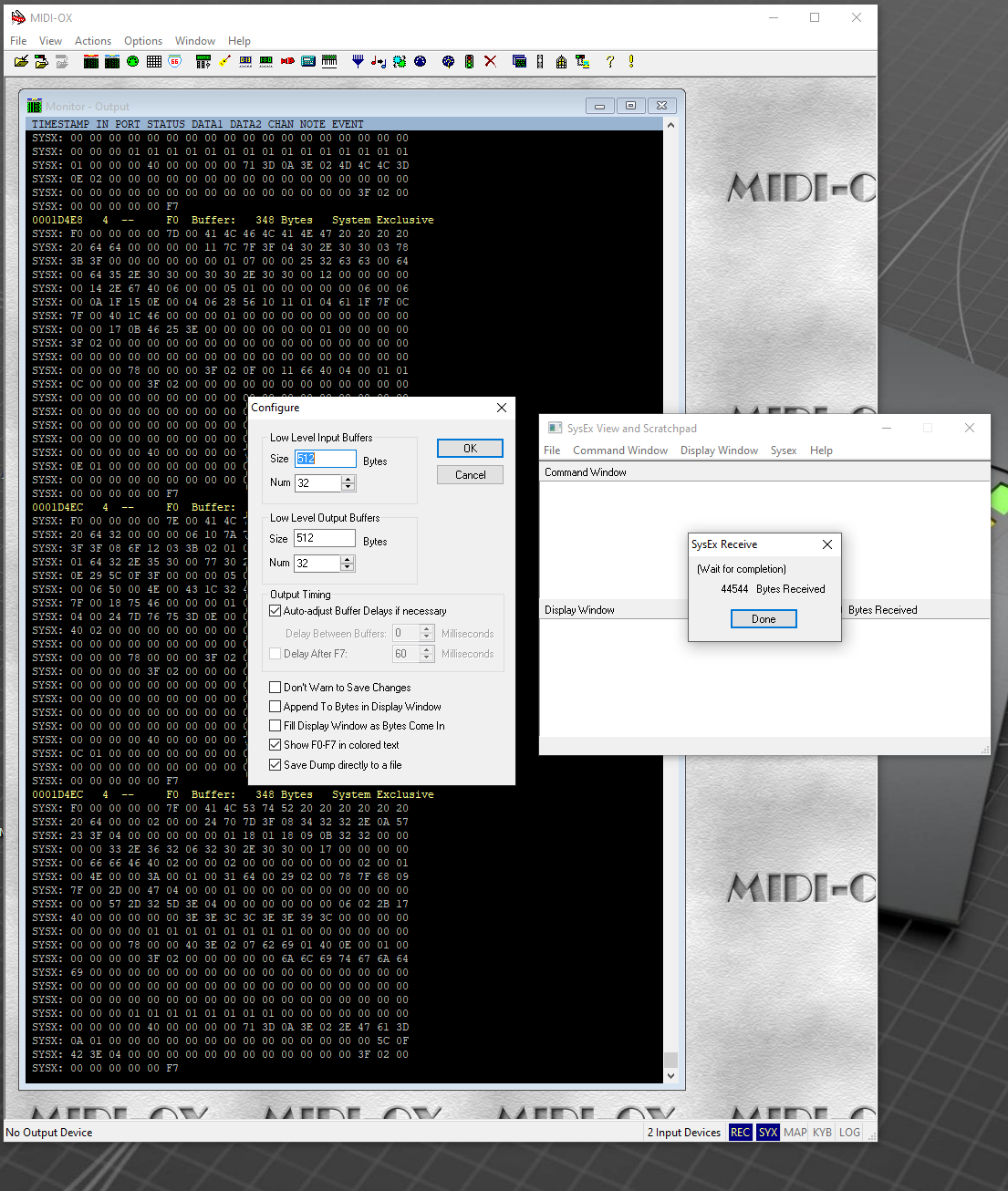Click the yellow guitar toolbar icon
Viewport: 1008px width, 1191px height.
coord(224,62)
